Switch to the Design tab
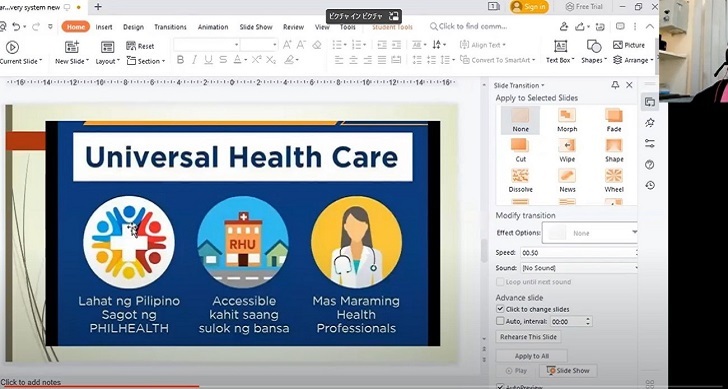This screenshot has height=389, width=728. (133, 27)
